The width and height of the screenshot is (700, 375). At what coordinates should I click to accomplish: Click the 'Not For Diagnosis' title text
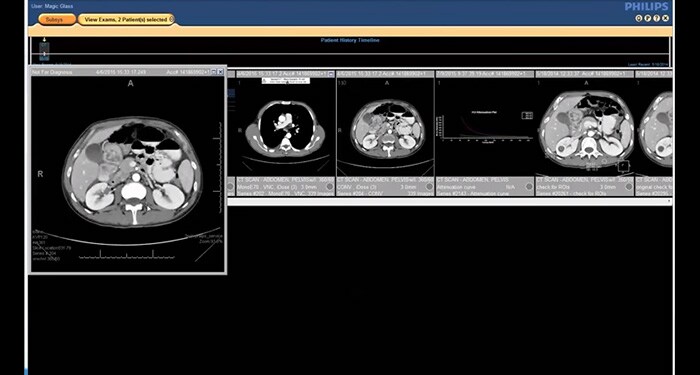(x=52, y=72)
